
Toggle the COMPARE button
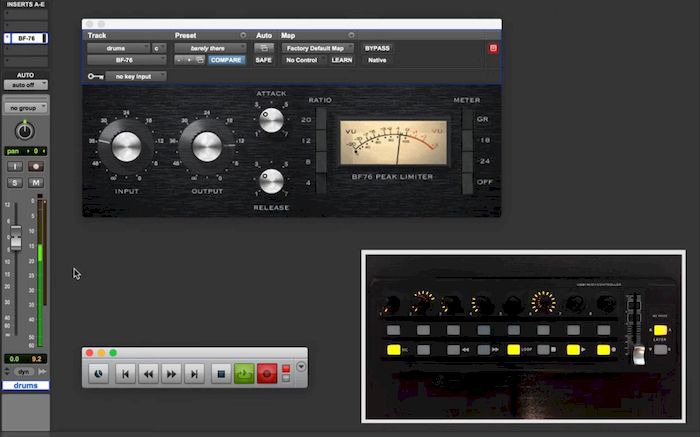click(226, 60)
